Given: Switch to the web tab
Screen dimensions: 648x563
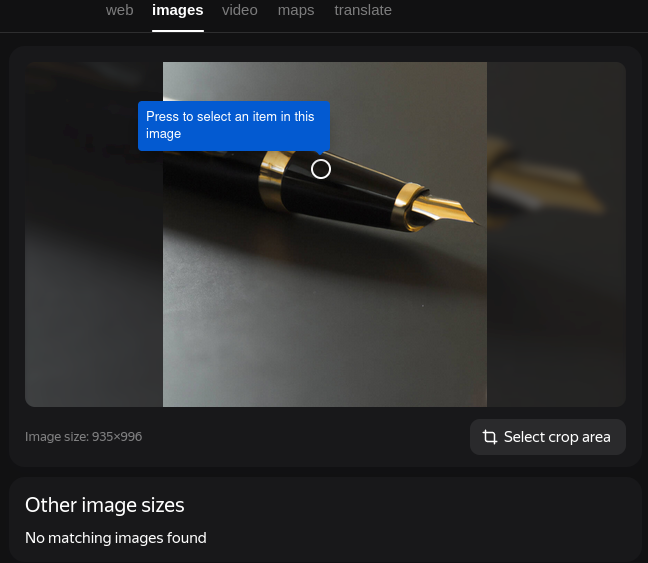Looking at the screenshot, I should (119, 10).
